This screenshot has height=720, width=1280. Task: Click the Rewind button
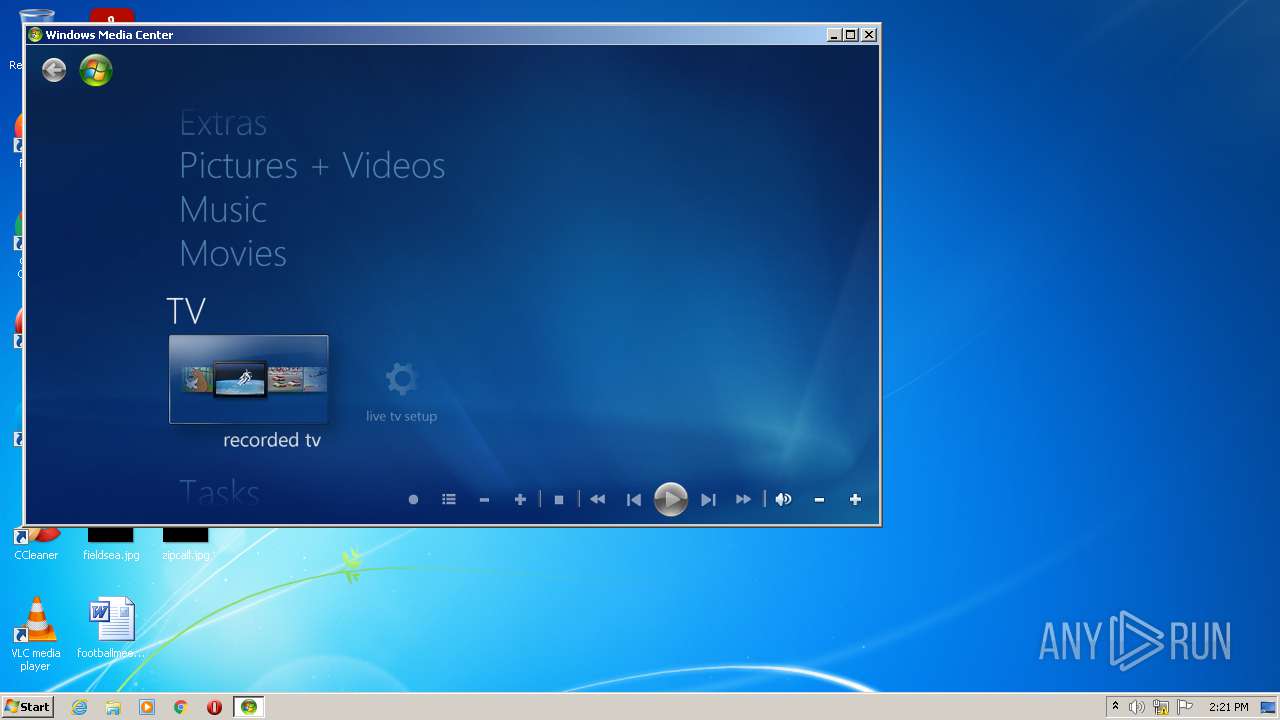pos(597,500)
